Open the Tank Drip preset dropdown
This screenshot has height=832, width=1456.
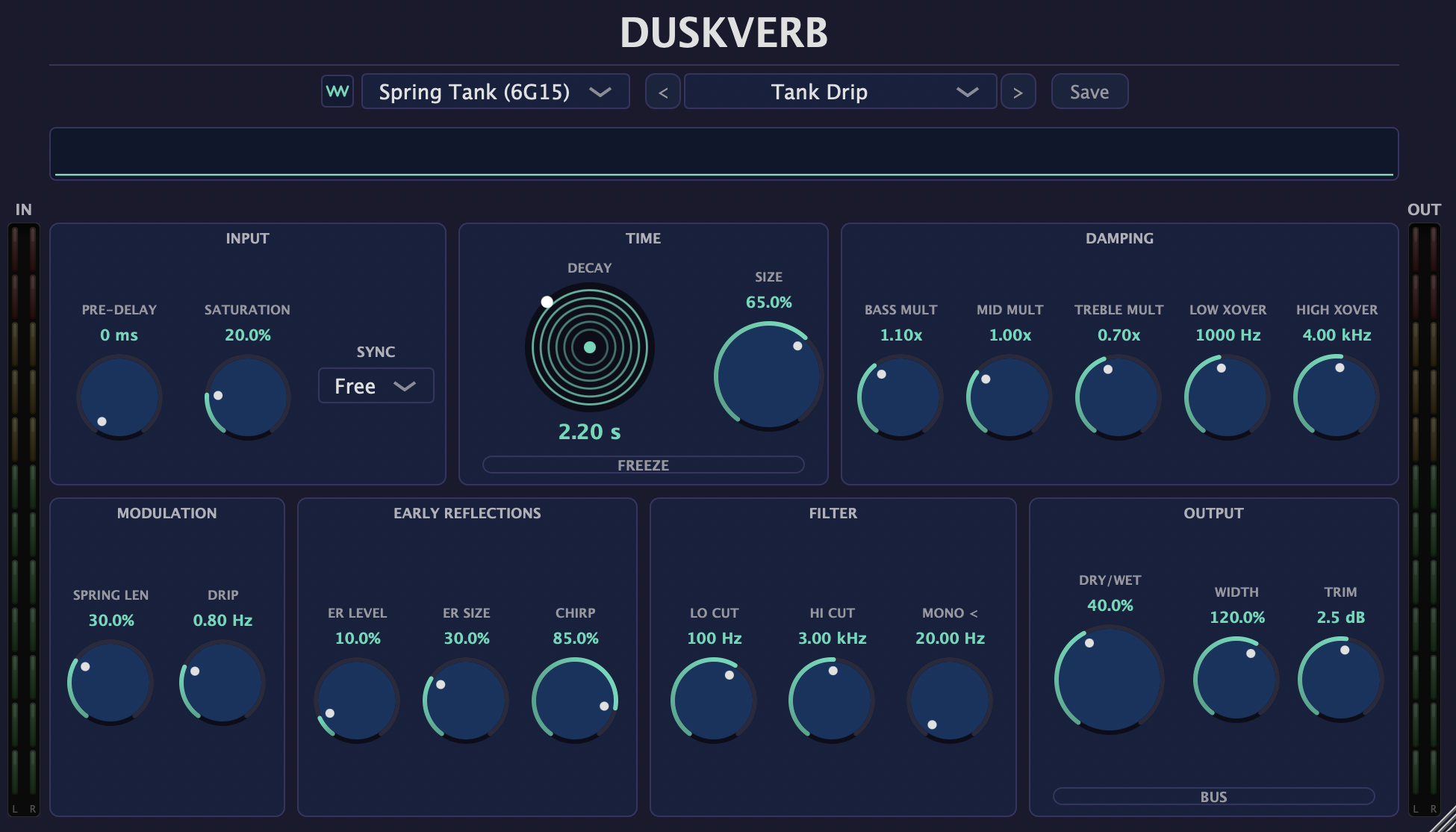[x=841, y=91]
